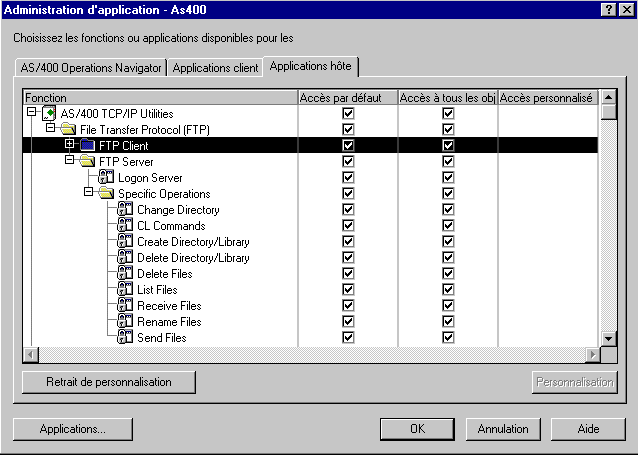Expand the FTP Client node

(70, 144)
